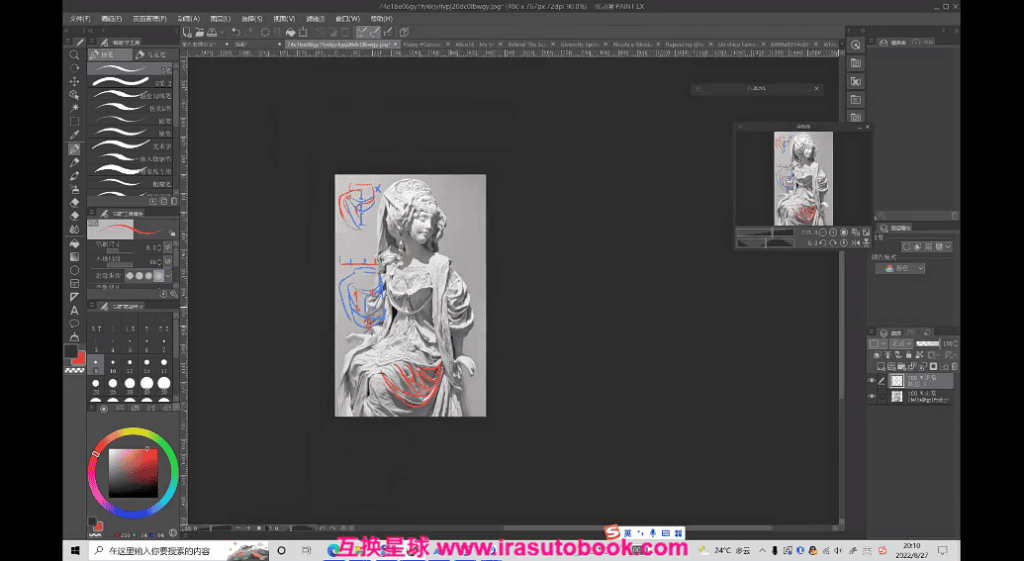
Task: Hide the bottom image layer
Action: 871,397
